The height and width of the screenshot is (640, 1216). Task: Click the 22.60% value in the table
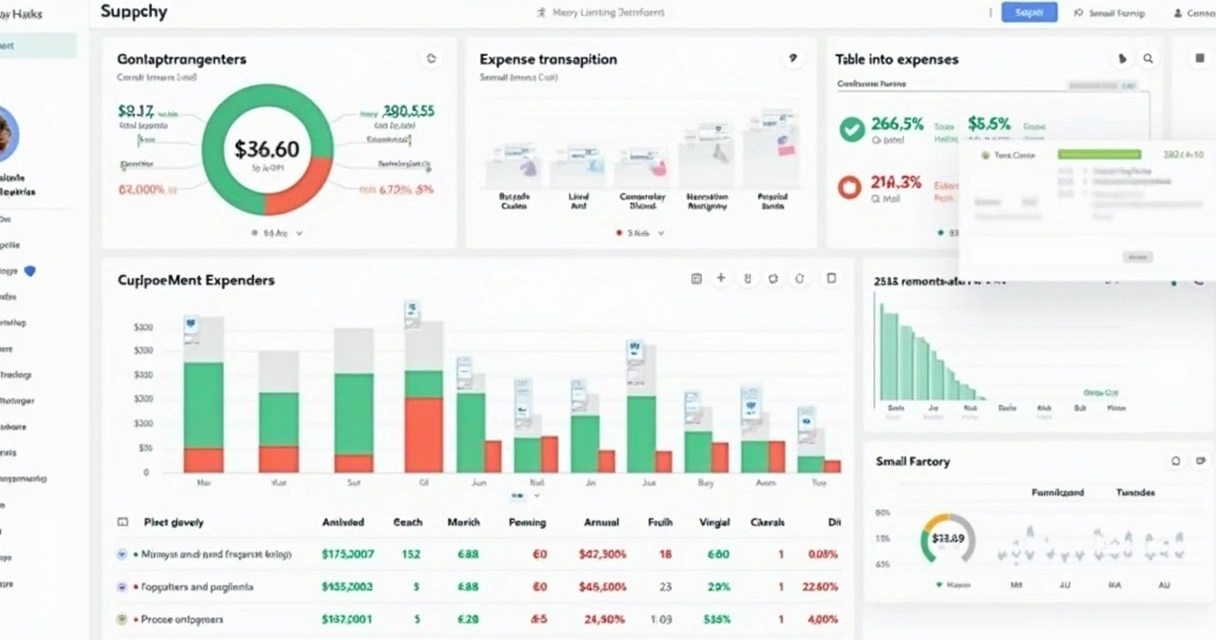821,587
